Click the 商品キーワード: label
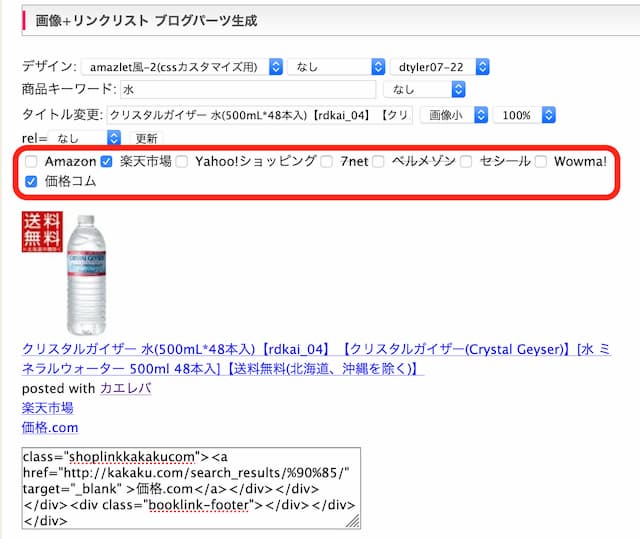 point(69,89)
